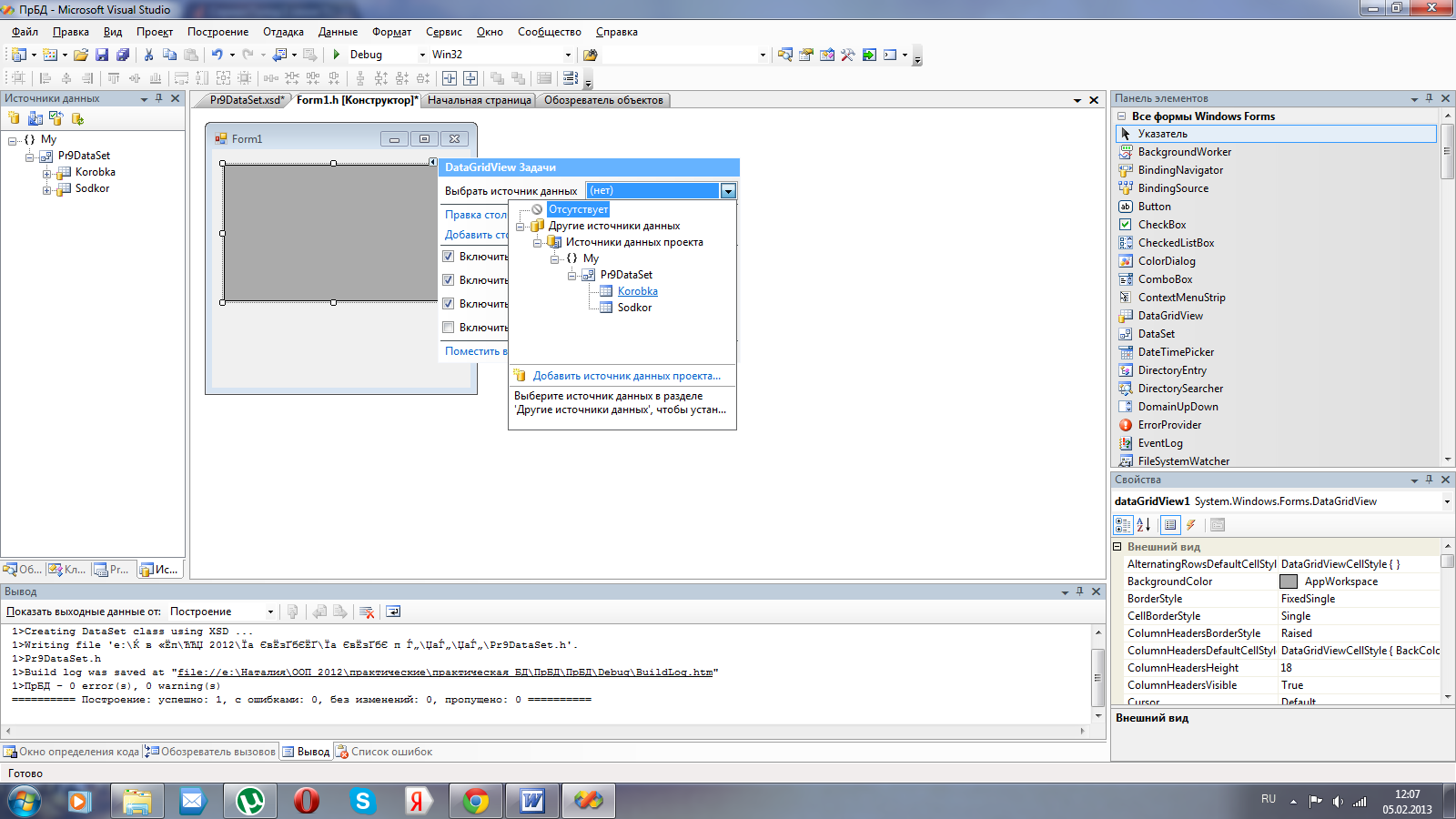Click Правка столбцов link
Image resolution: width=1456 pixels, height=819 pixels.
tap(475, 215)
